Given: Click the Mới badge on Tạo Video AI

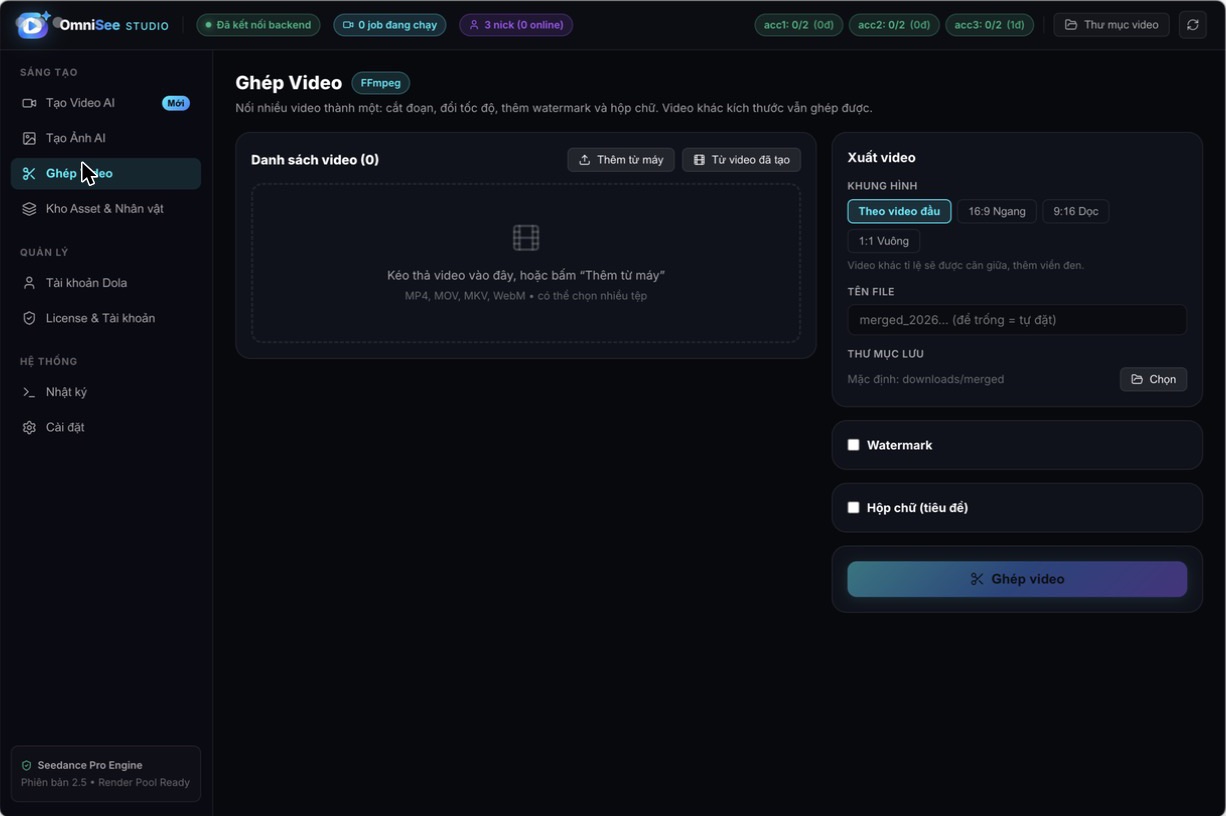Looking at the screenshot, I should point(176,103).
